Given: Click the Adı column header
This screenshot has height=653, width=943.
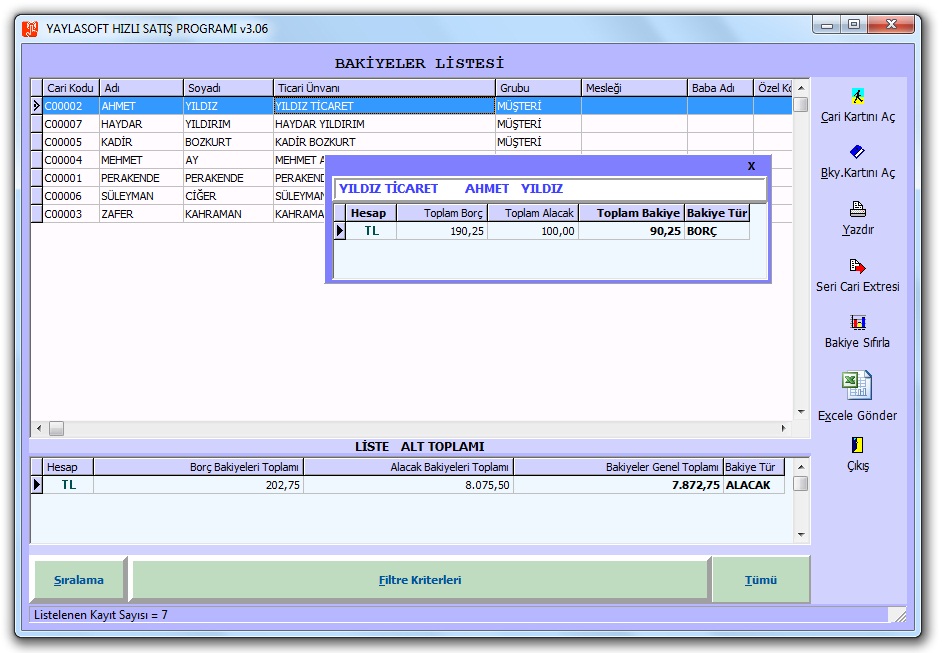Looking at the screenshot, I should click(x=141, y=88).
